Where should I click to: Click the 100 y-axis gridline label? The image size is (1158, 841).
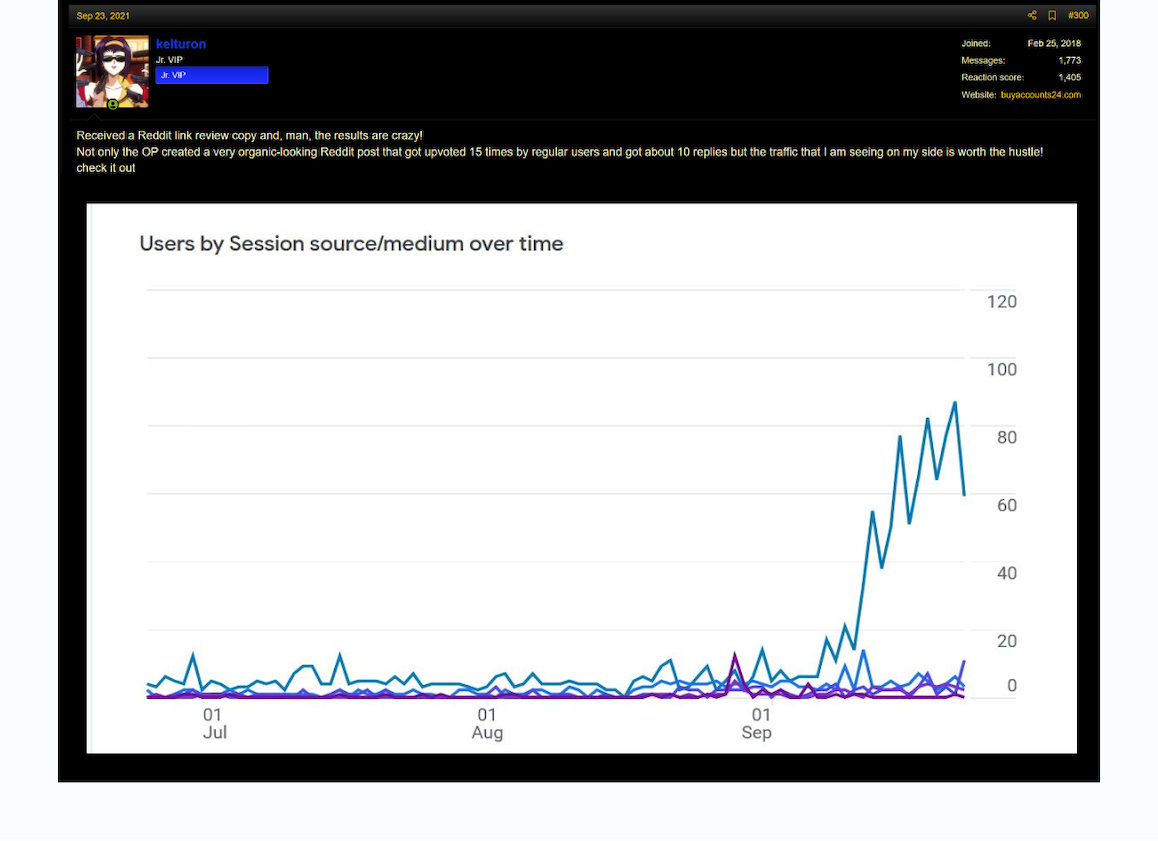point(1001,370)
